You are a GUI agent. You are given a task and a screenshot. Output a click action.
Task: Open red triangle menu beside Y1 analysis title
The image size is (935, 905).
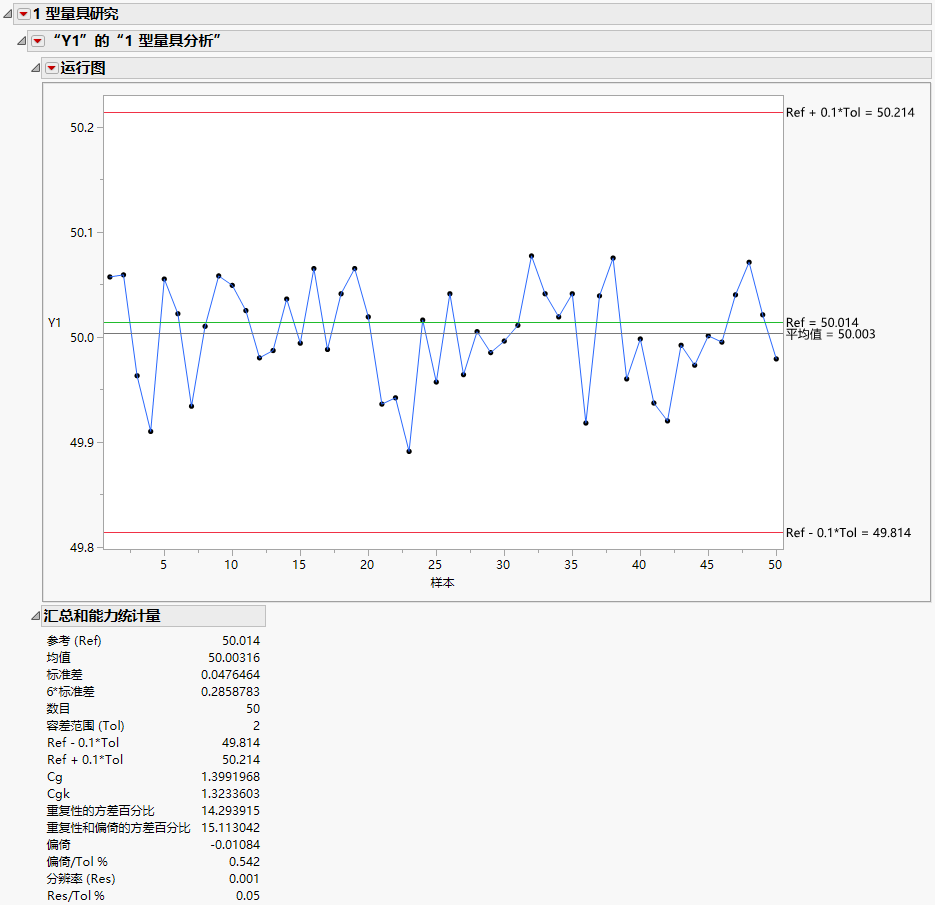pos(38,38)
